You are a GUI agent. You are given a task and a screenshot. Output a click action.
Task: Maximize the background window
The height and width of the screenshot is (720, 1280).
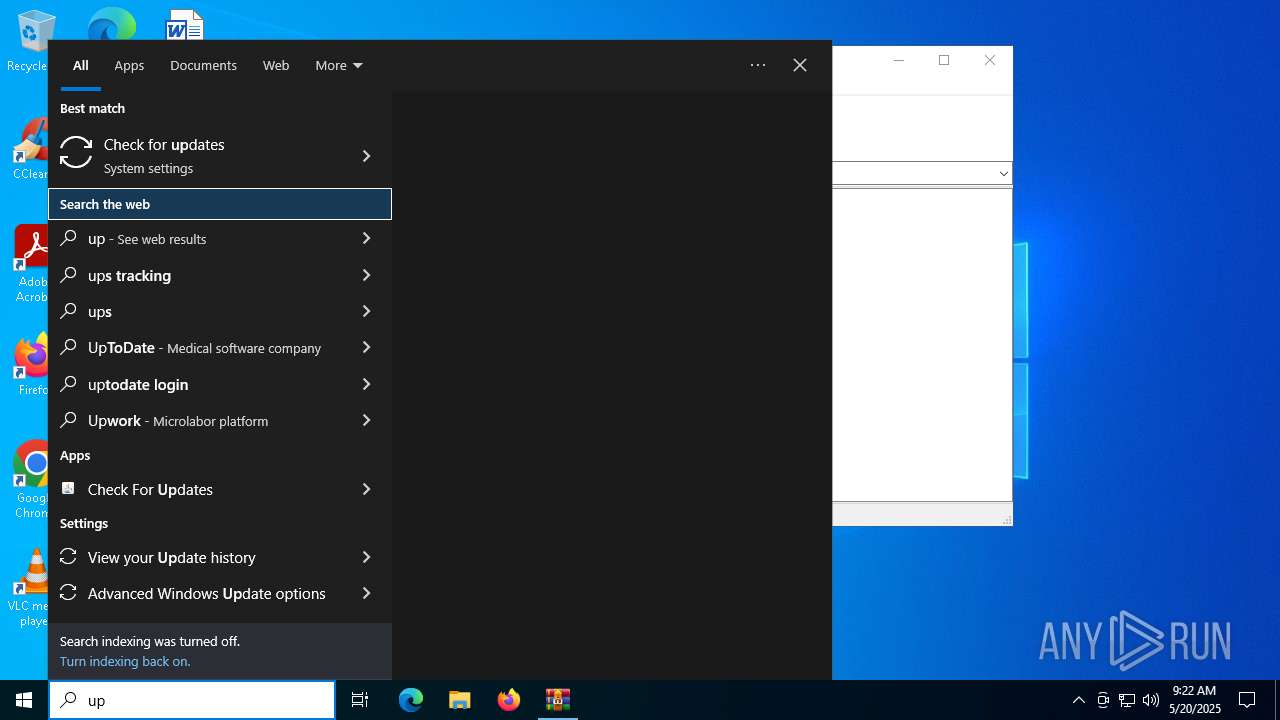point(944,60)
